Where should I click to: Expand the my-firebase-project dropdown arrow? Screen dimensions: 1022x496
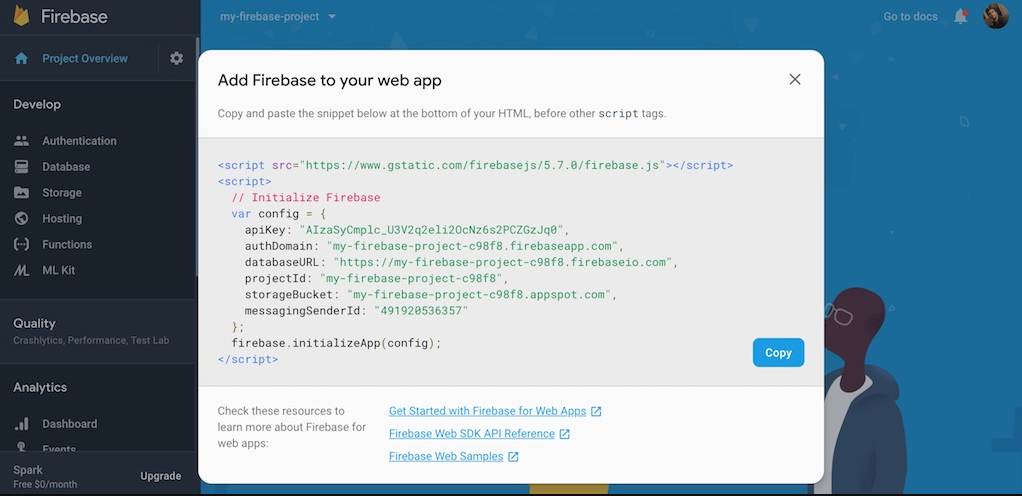[x=332, y=16]
